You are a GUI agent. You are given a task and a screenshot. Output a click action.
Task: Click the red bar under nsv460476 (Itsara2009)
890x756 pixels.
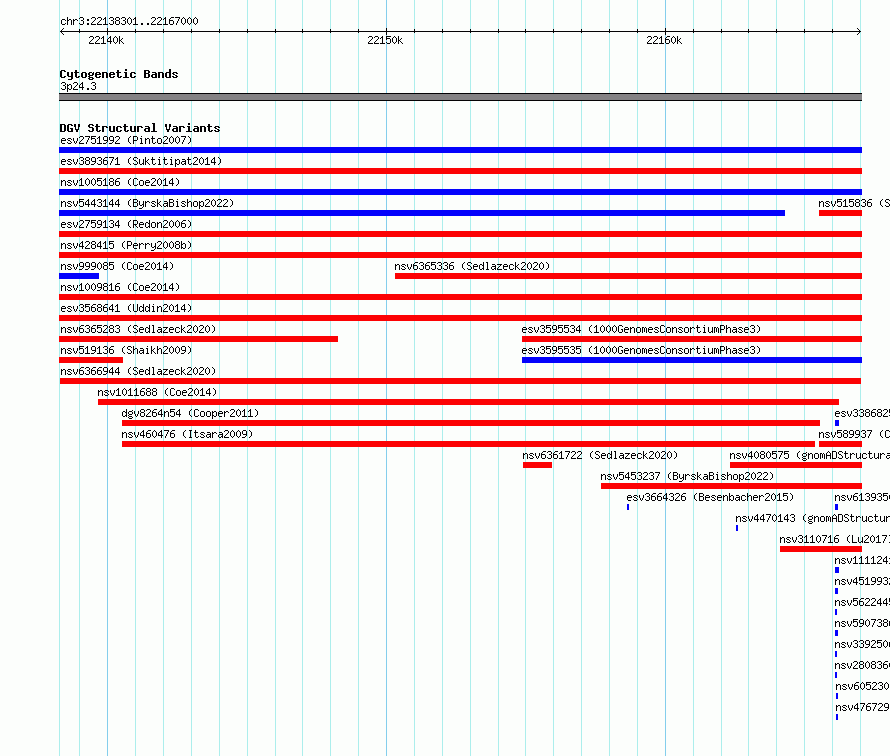[468, 444]
